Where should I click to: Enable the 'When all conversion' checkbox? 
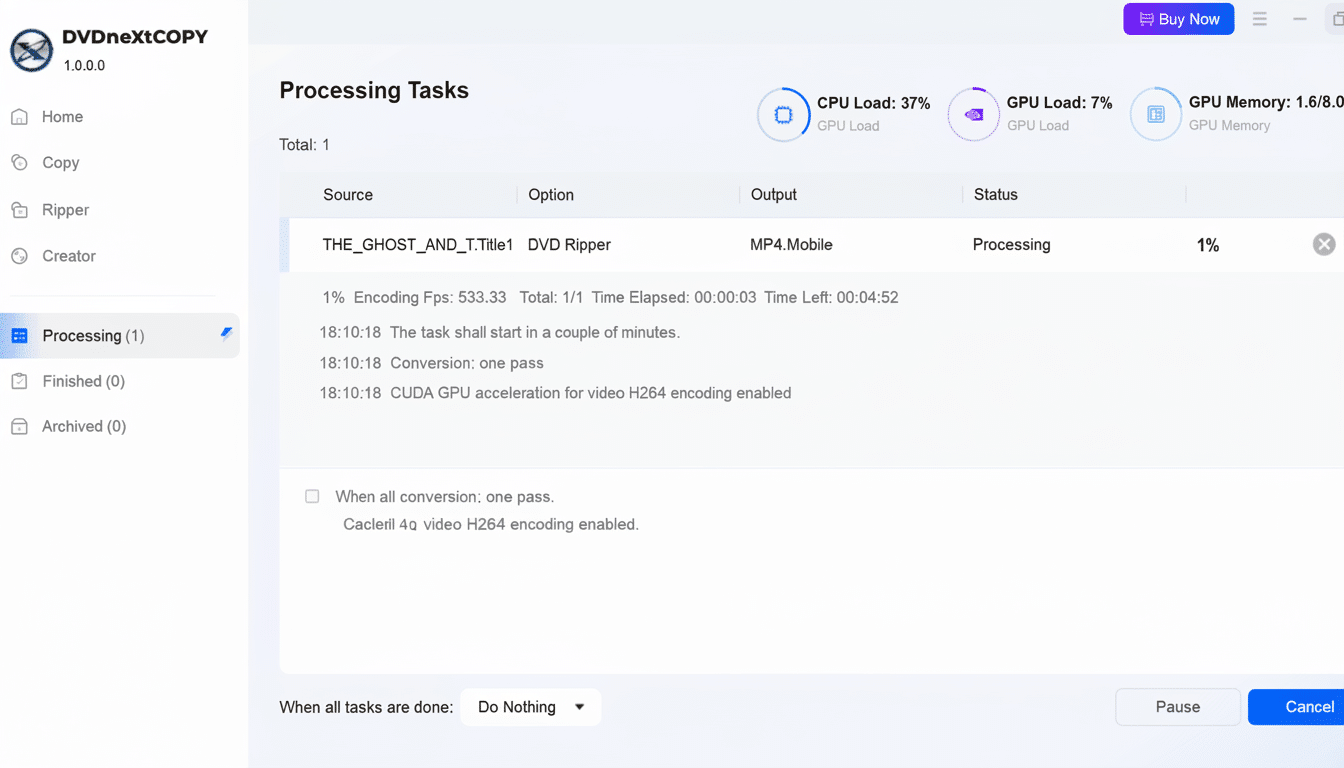tap(312, 496)
